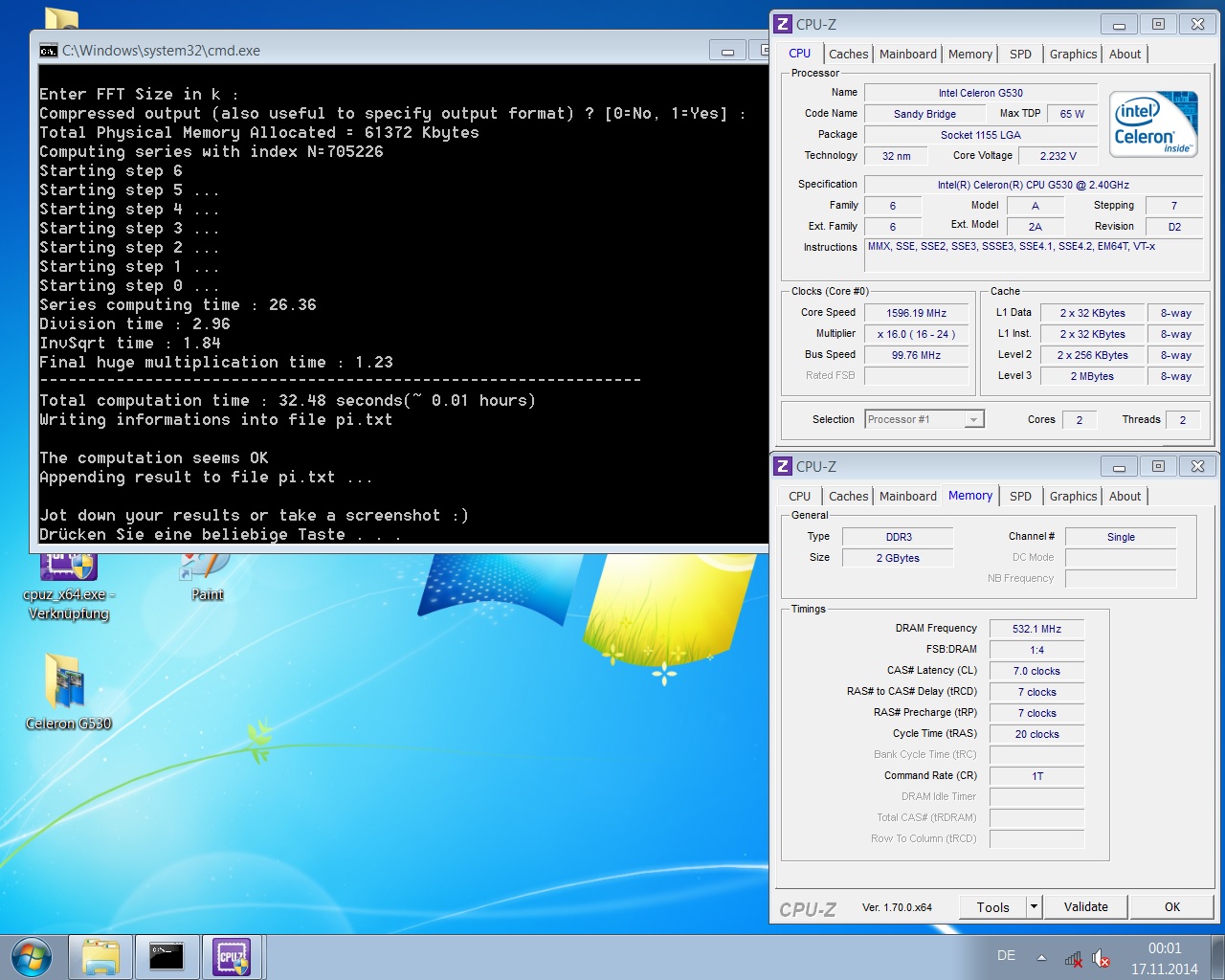Open the SPD tab in top CPU-Z
The image size is (1225, 980).
pos(1021,55)
